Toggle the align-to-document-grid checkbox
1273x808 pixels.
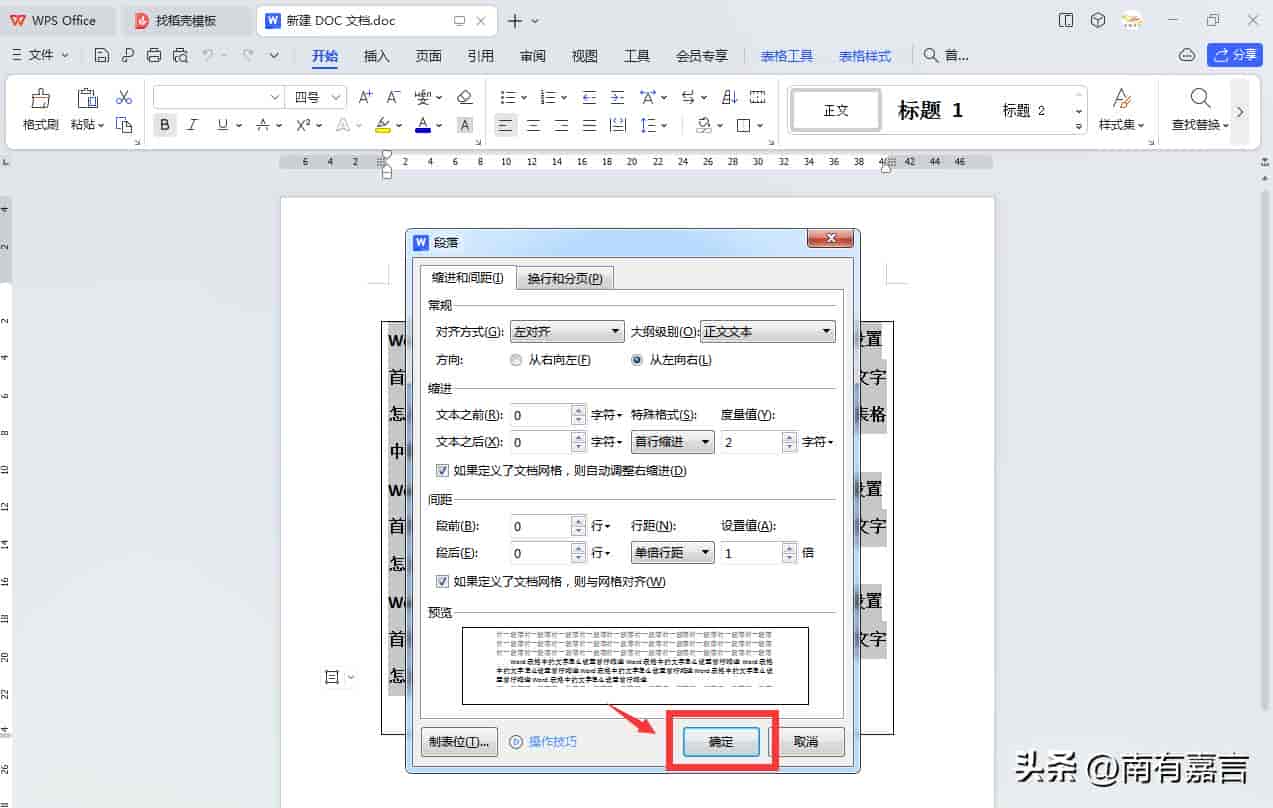(x=442, y=581)
